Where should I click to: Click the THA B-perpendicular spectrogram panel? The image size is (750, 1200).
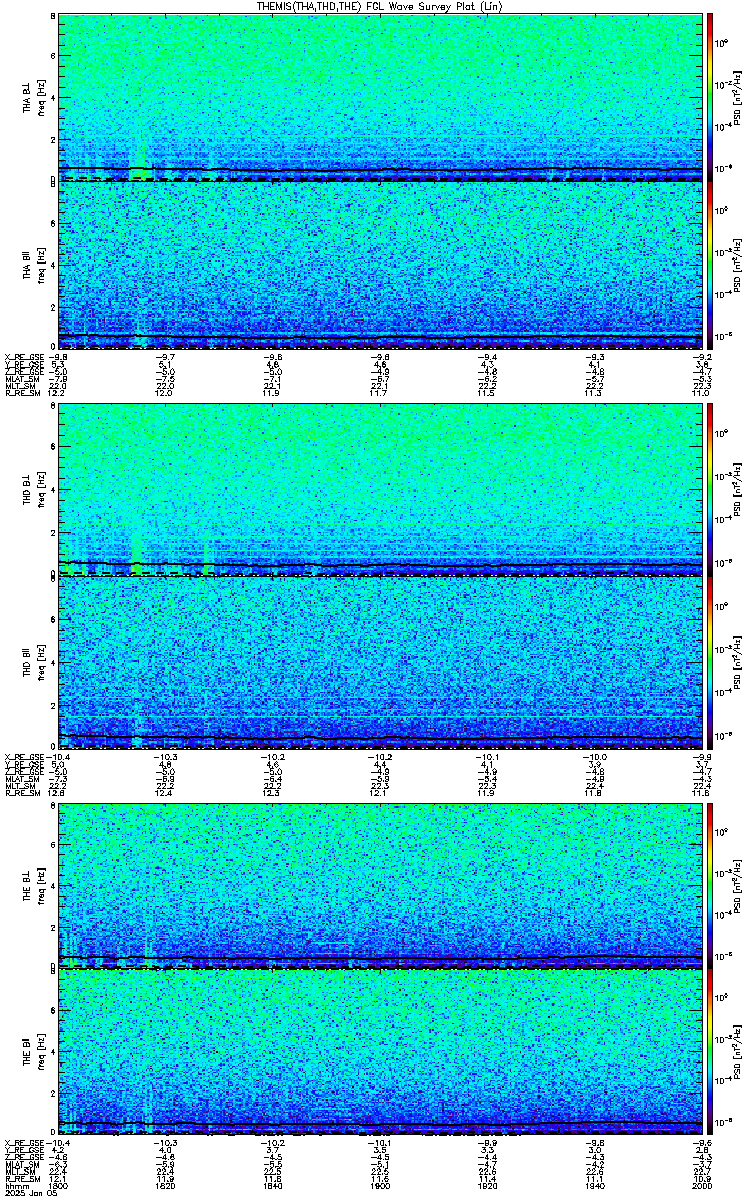[381, 97]
